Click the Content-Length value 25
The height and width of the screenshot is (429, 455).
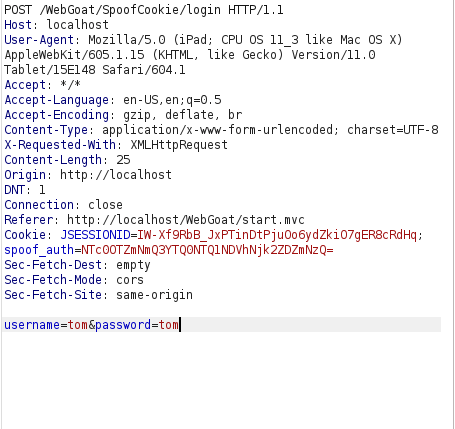[123, 160]
